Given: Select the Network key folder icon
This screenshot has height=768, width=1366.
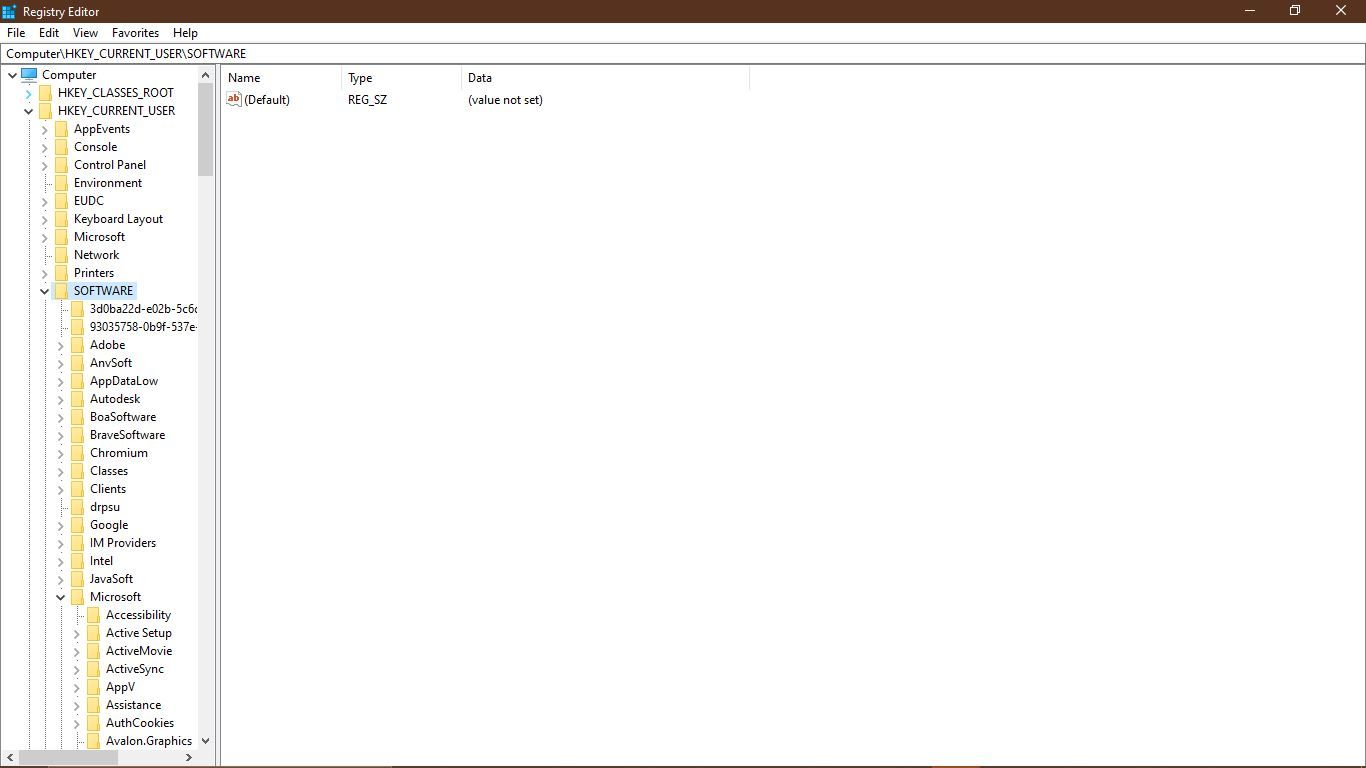Looking at the screenshot, I should 61,254.
